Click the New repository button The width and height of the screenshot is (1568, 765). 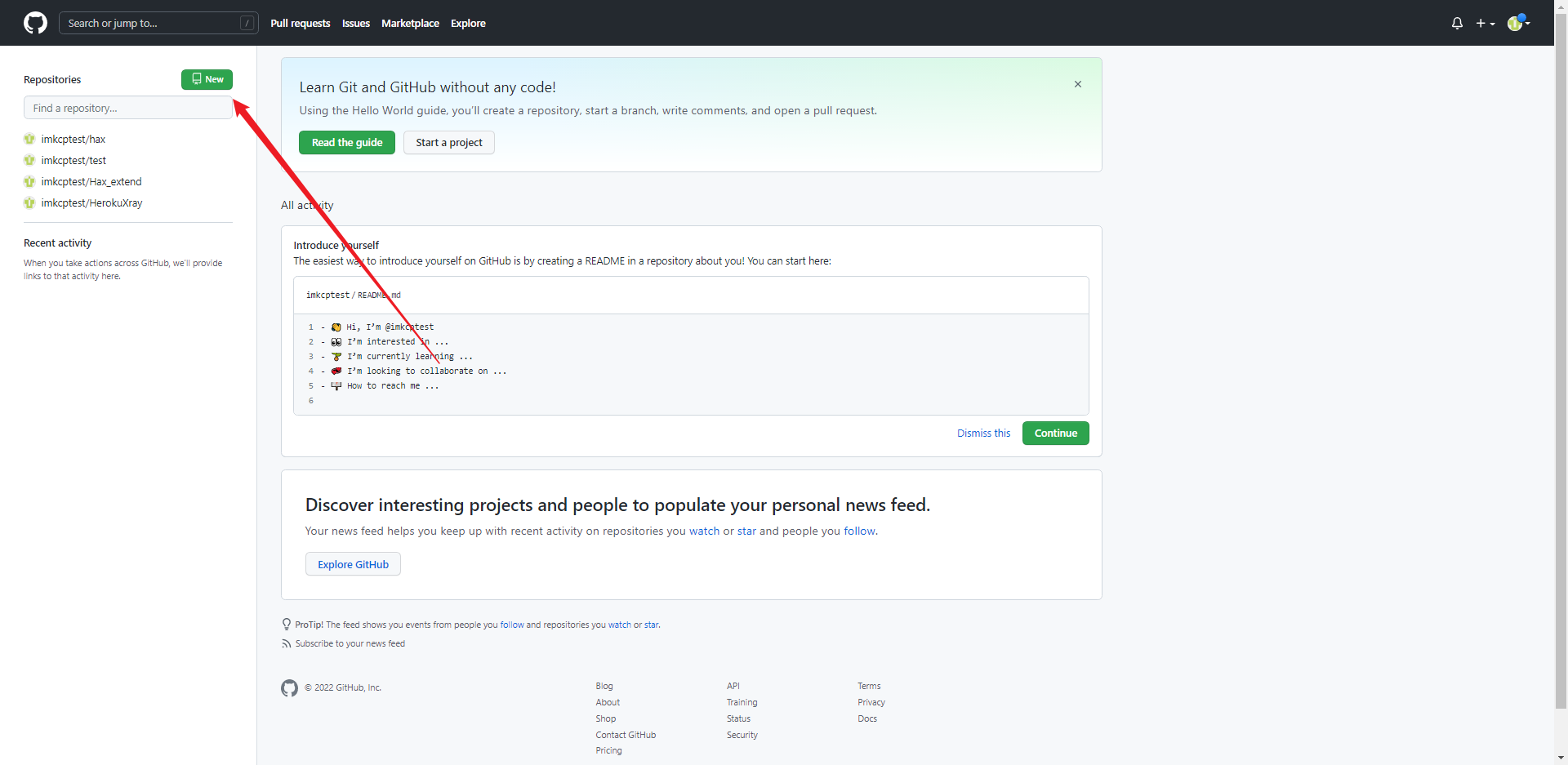[x=207, y=79]
